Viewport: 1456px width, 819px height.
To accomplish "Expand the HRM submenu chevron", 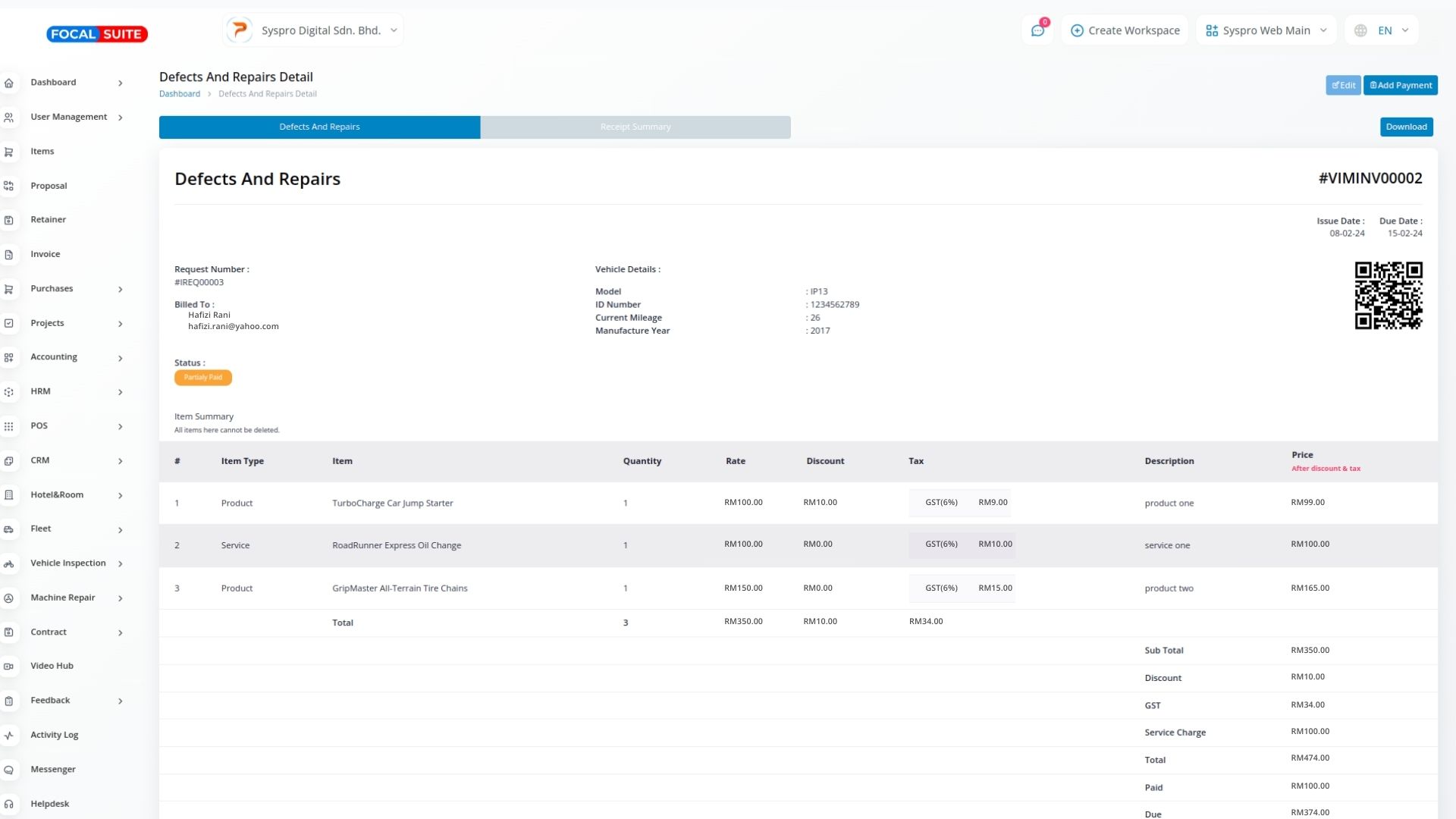I will coord(121,392).
